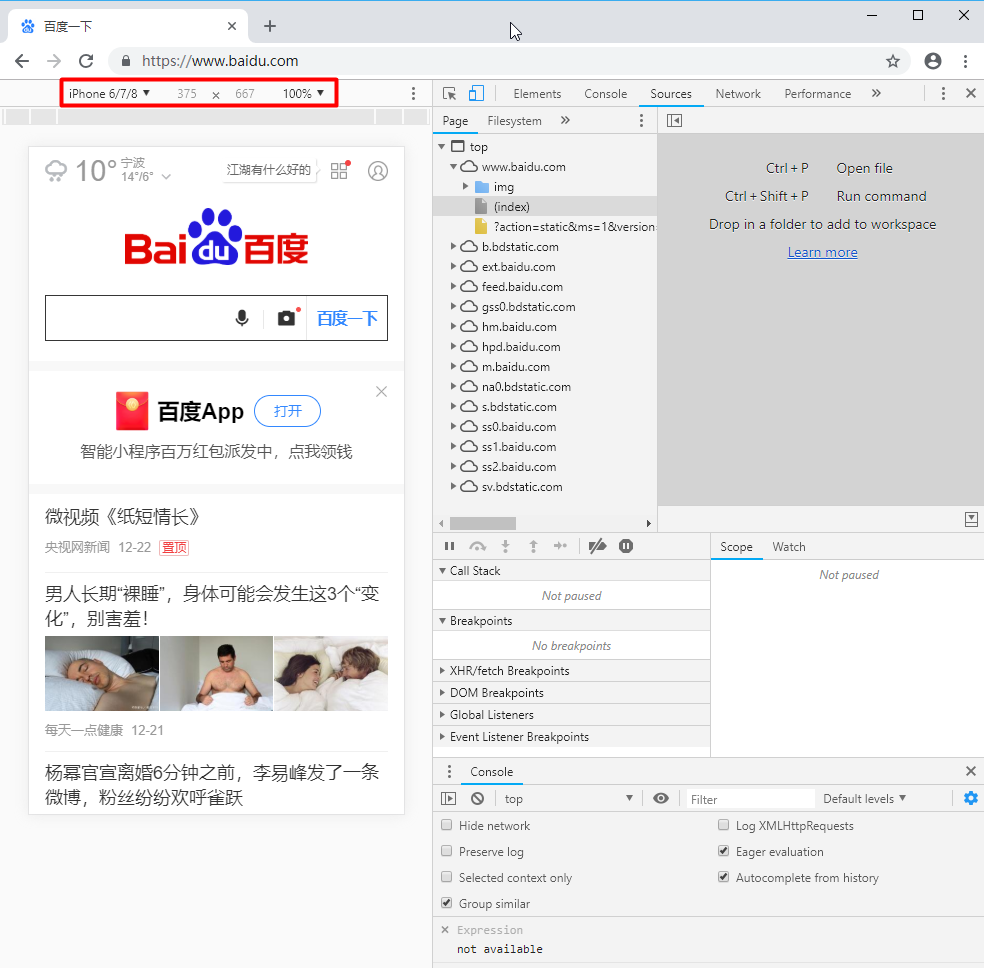Show more navigator tabs next to Filesystem
Screen dimensions: 984x968
point(565,120)
